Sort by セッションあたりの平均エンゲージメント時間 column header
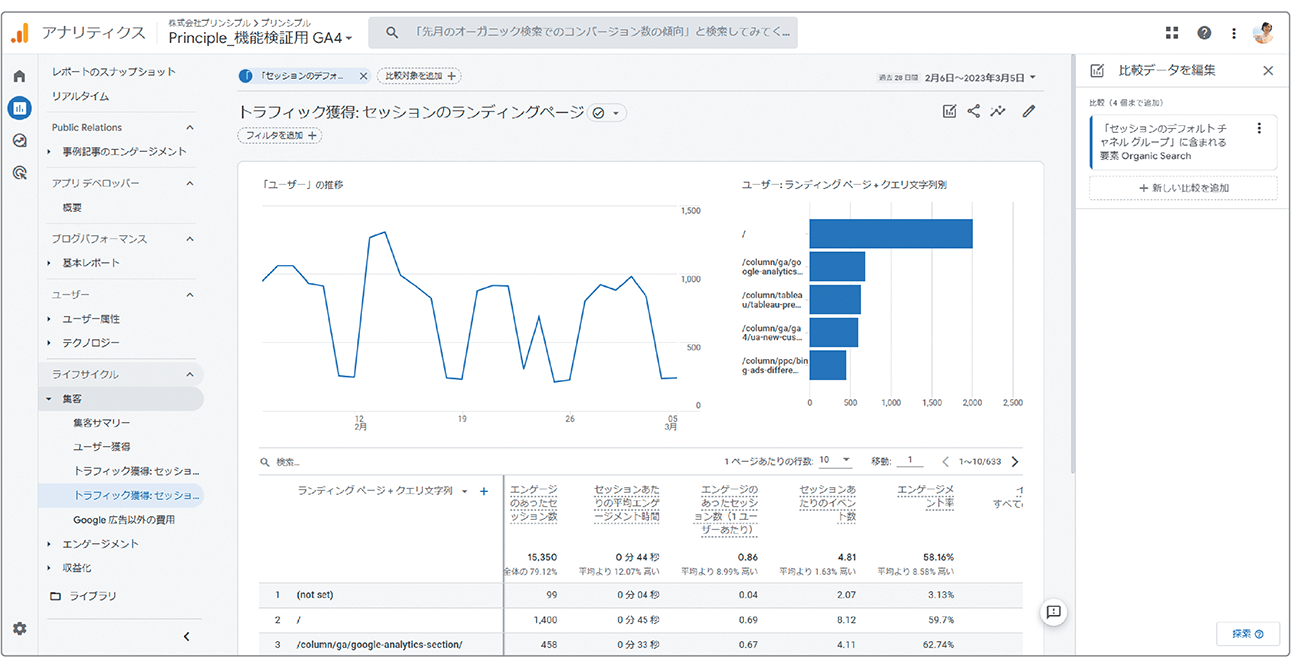Image resolution: width=1300 pixels, height=668 pixels. 627,504
